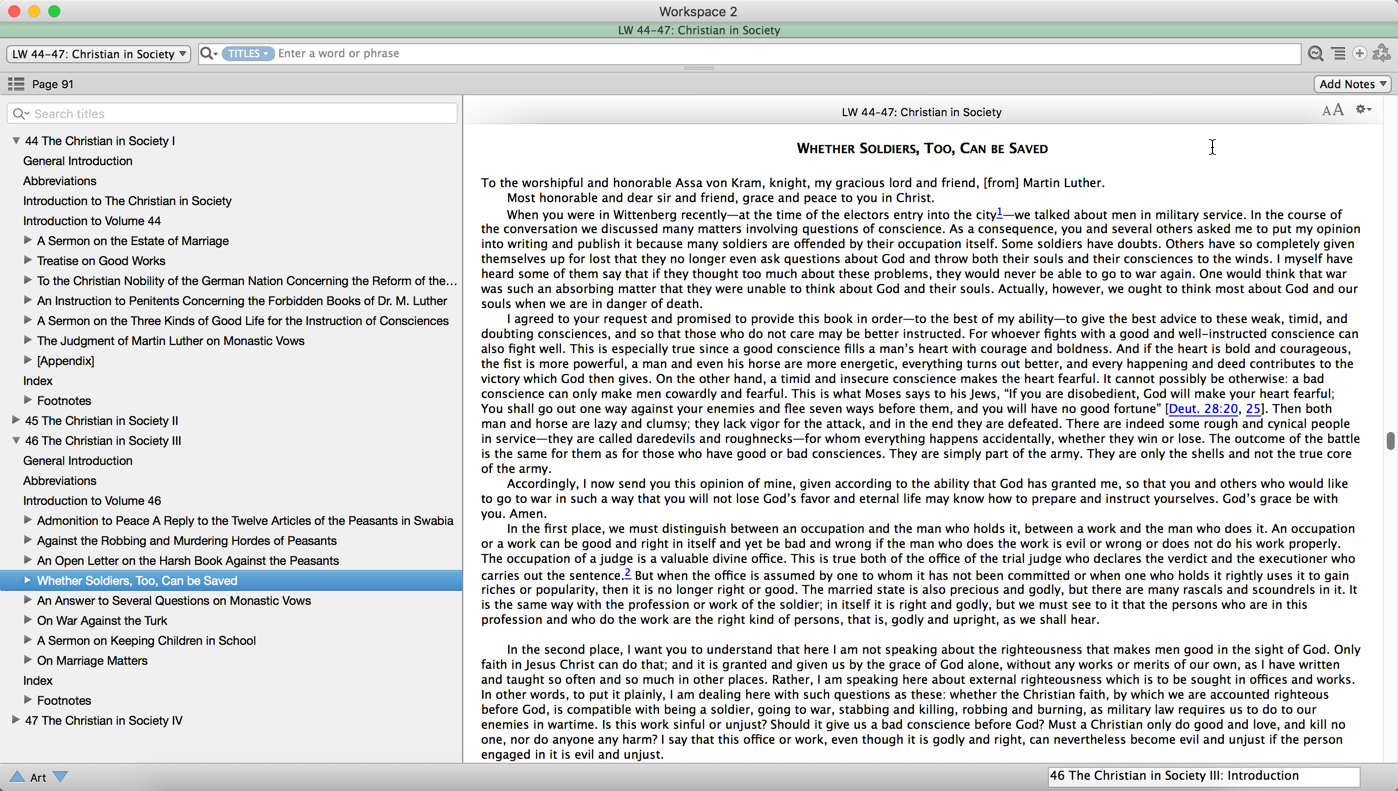1398x791 pixels.
Task: Select An Open Letter on the Harsh Book
Action: (x=188, y=561)
